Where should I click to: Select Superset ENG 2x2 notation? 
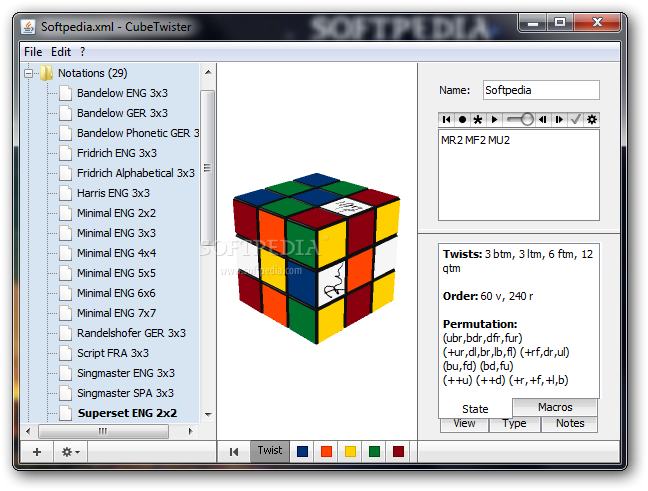coord(127,413)
